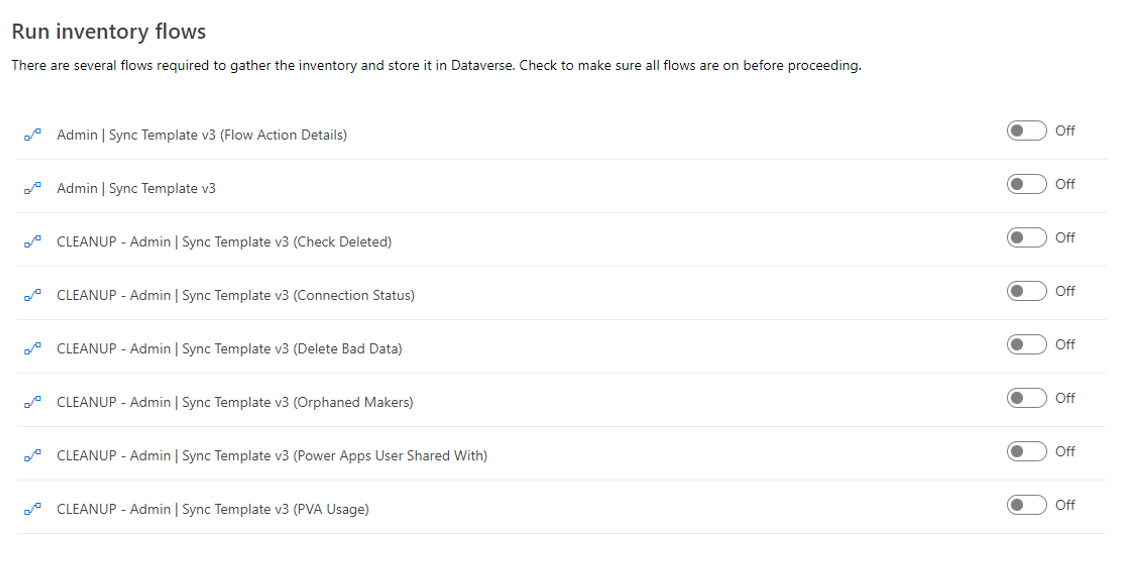Open the Admin Sync Template v3 (Flow Action Details) name
1124x564 pixels.
(x=202, y=135)
